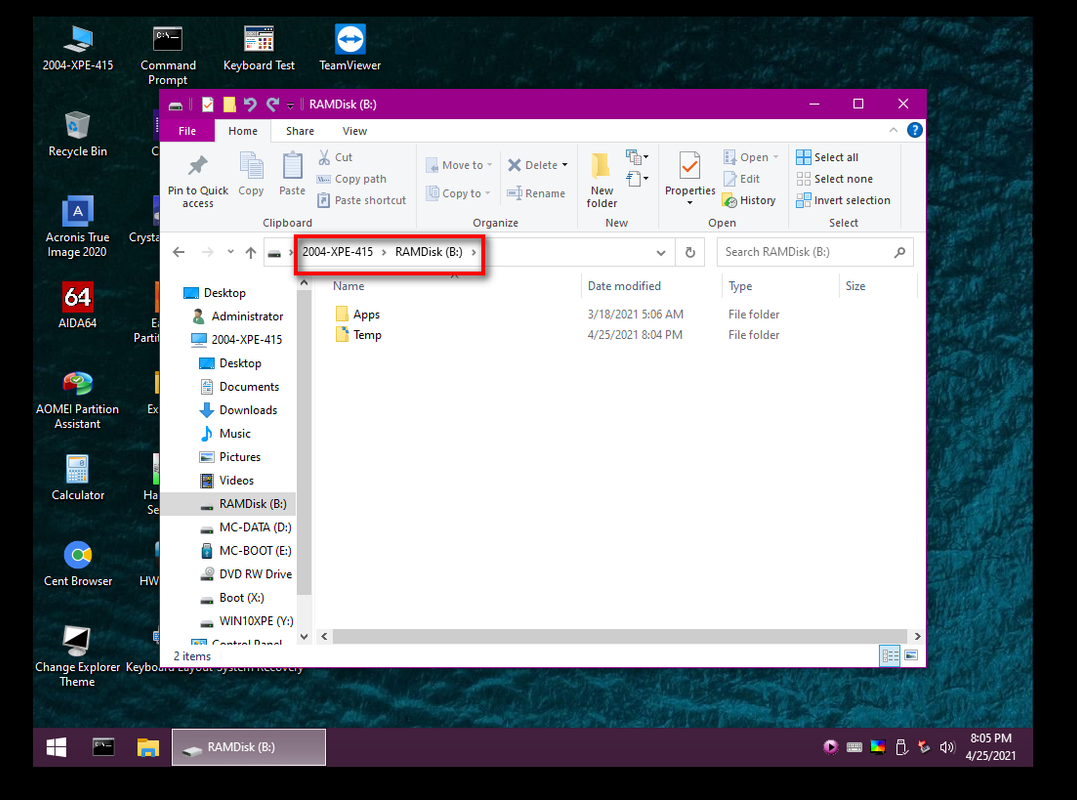
Task: Create a New folder from ribbon
Action: click(x=602, y=180)
